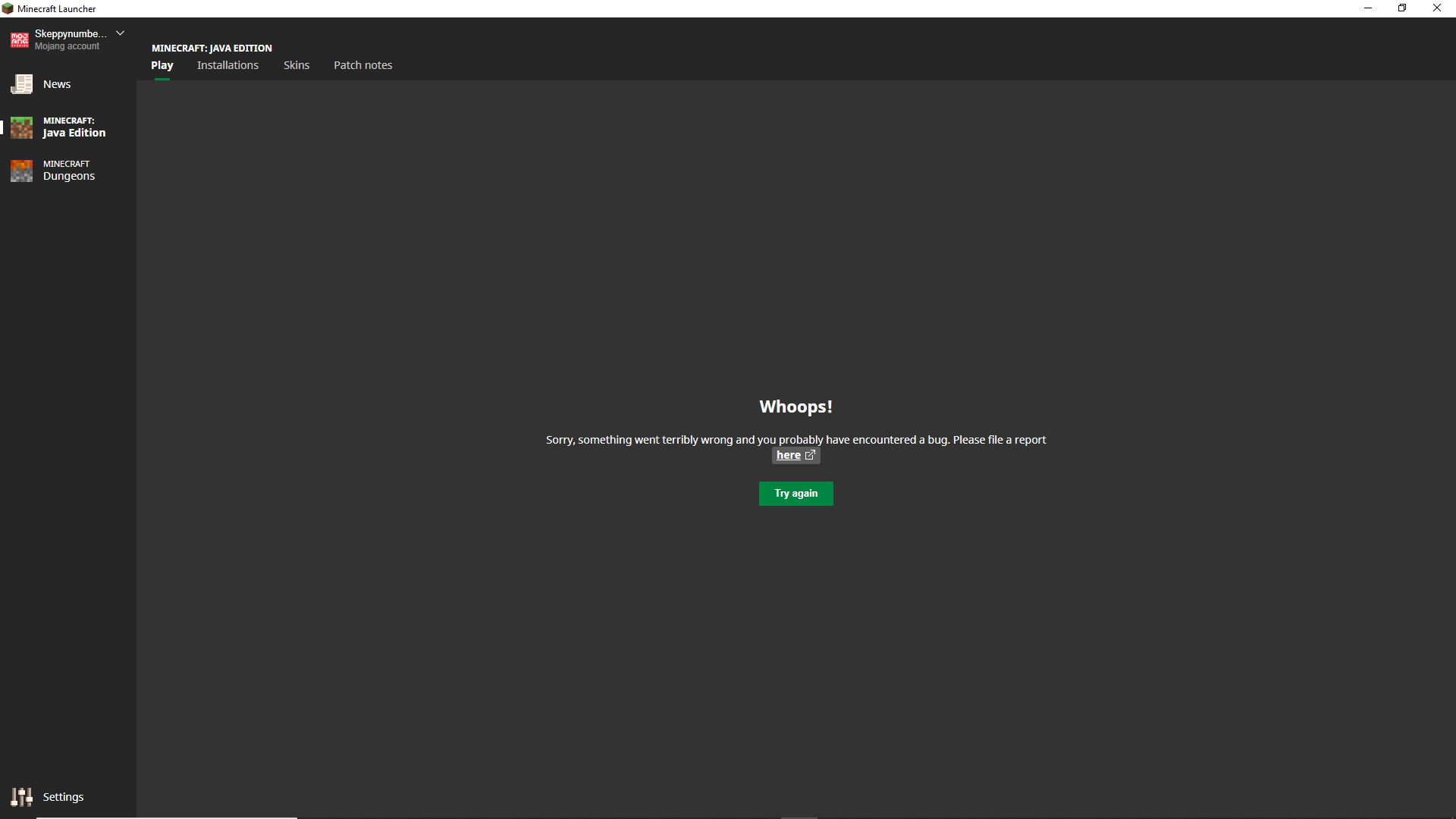Click the Settings sliders icon
1456x819 pixels.
[x=21, y=797]
